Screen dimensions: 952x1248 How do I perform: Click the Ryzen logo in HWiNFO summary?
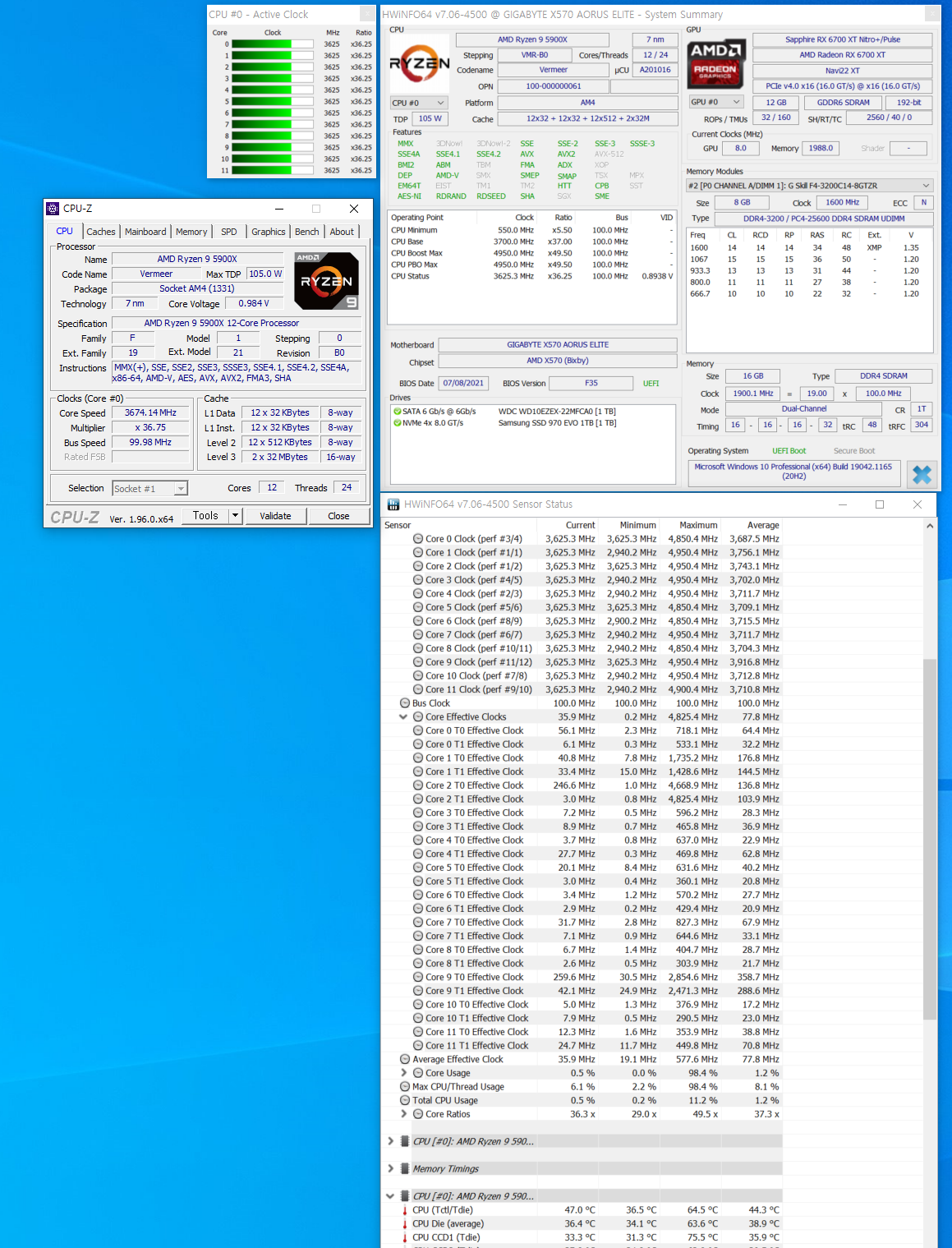(419, 63)
